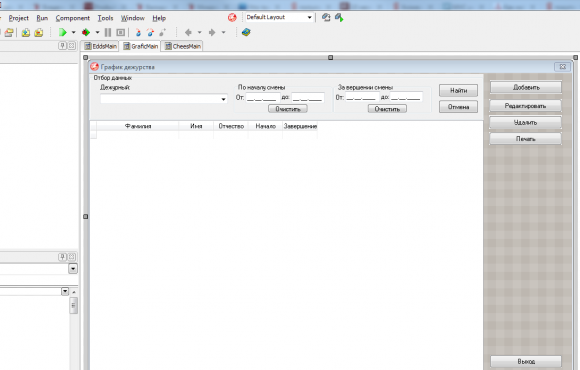This screenshot has height=370, width=580.
Task: Open the Component menu
Action: (72, 18)
